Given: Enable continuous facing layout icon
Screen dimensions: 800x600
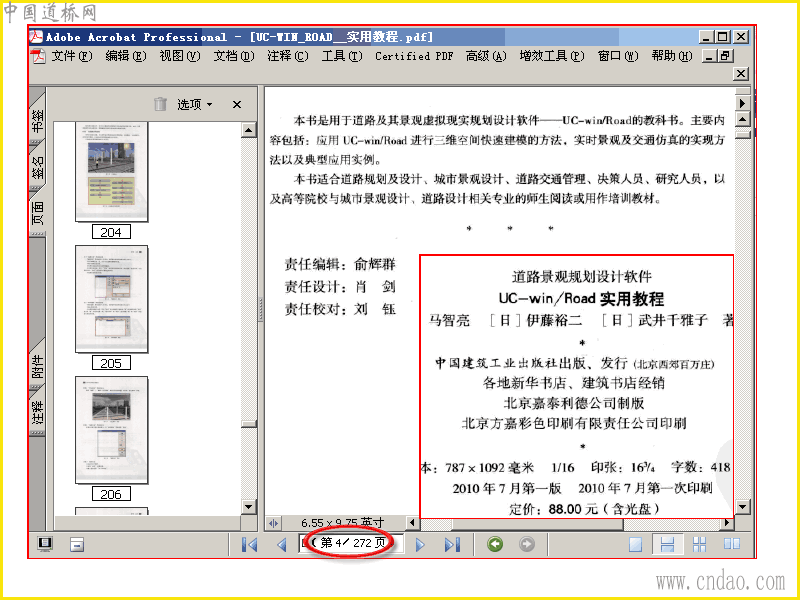Looking at the screenshot, I should click(699, 544).
